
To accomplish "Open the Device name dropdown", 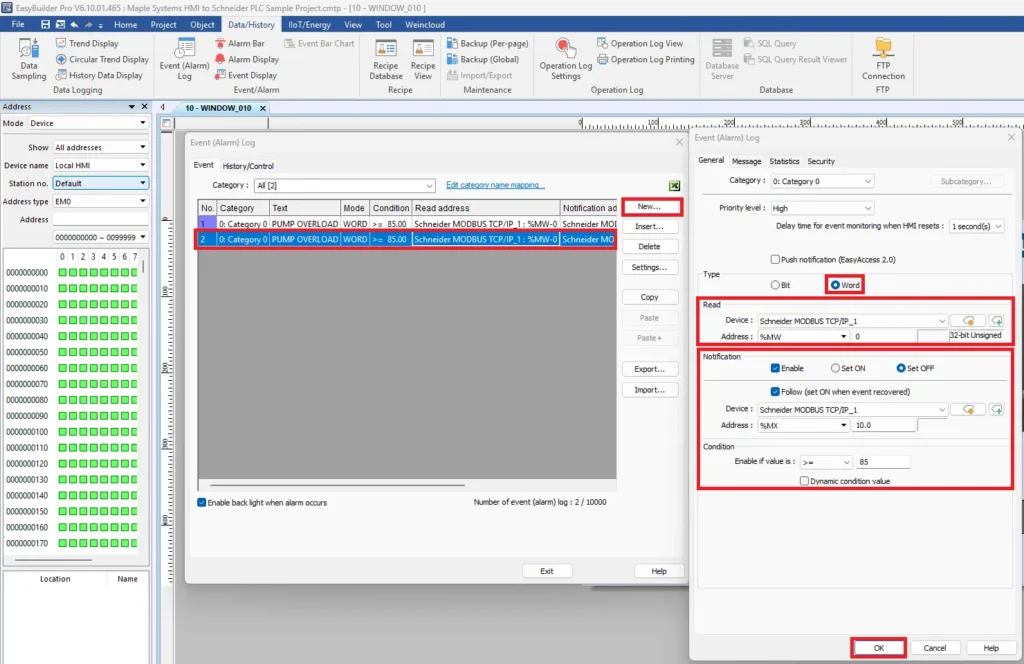I will [x=101, y=165].
